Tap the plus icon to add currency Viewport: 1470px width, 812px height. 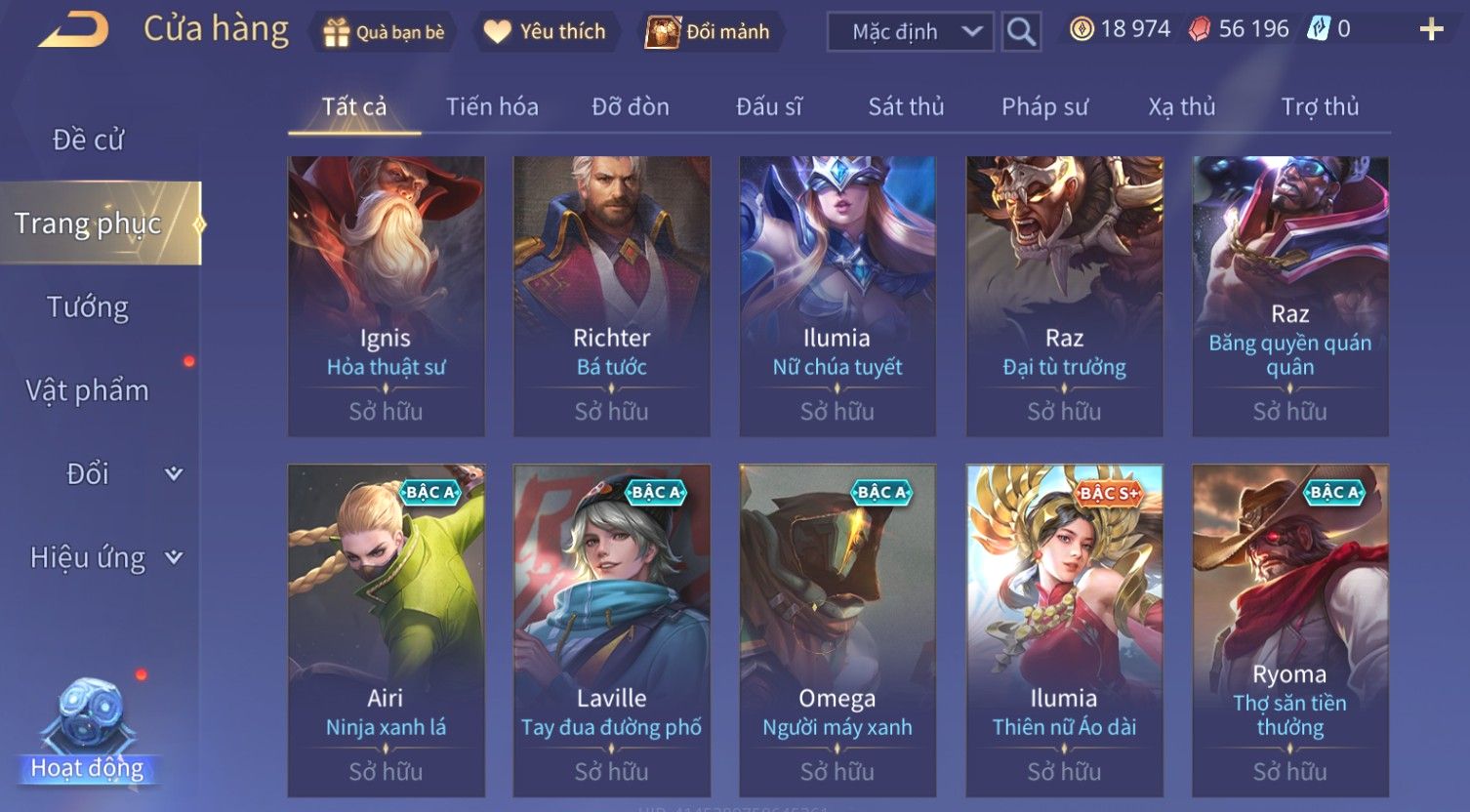[x=1431, y=30]
